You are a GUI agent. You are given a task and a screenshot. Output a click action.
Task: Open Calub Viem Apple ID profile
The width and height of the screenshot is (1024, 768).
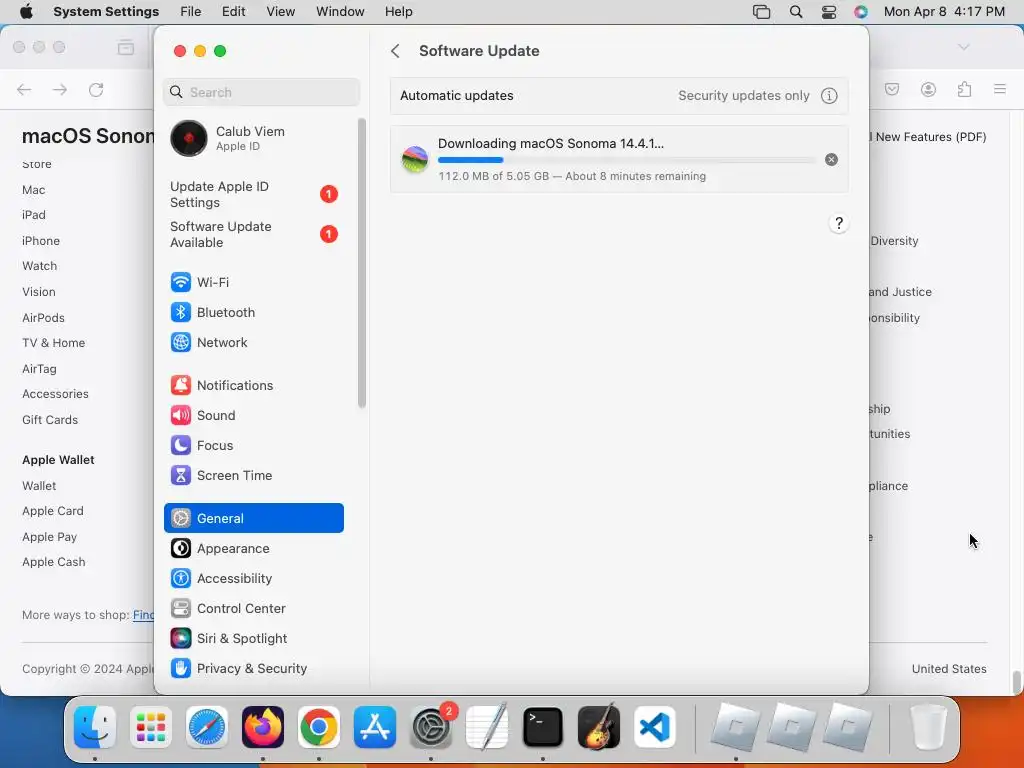253,138
